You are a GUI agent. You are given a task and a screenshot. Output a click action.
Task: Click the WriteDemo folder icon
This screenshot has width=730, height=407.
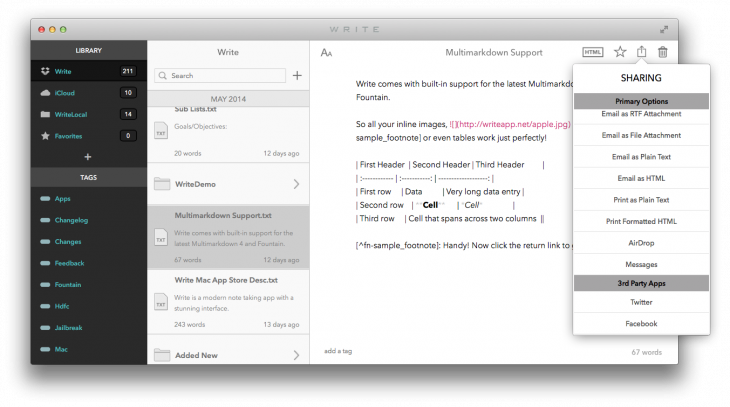[162, 184]
